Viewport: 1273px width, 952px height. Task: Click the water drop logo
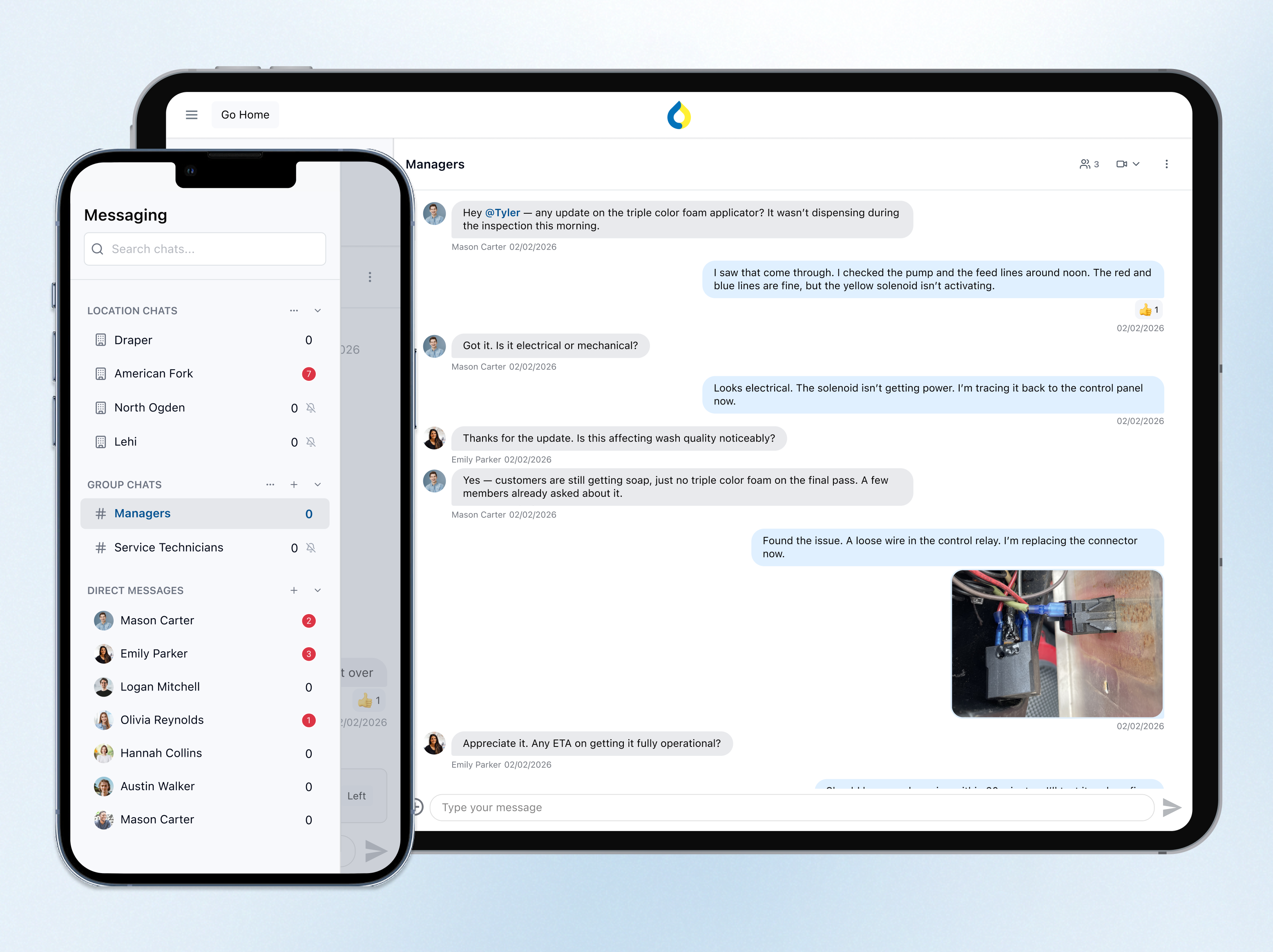coord(679,115)
